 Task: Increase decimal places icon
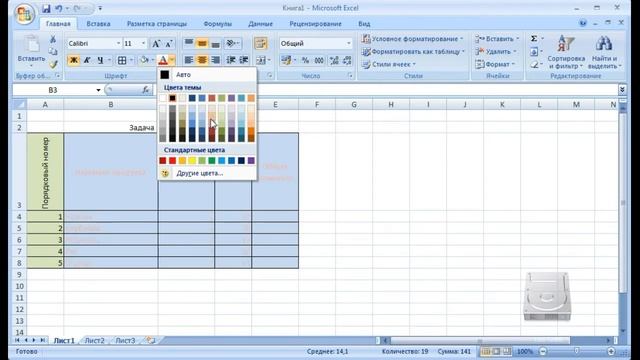(x=334, y=60)
